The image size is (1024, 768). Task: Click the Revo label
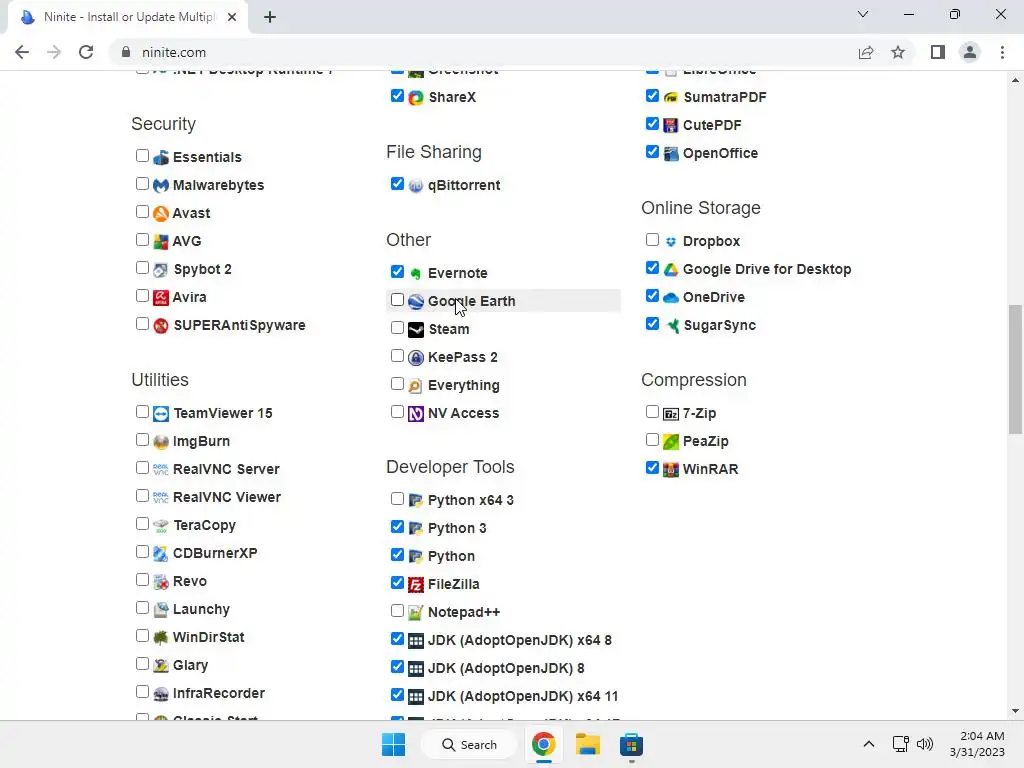coord(189,581)
